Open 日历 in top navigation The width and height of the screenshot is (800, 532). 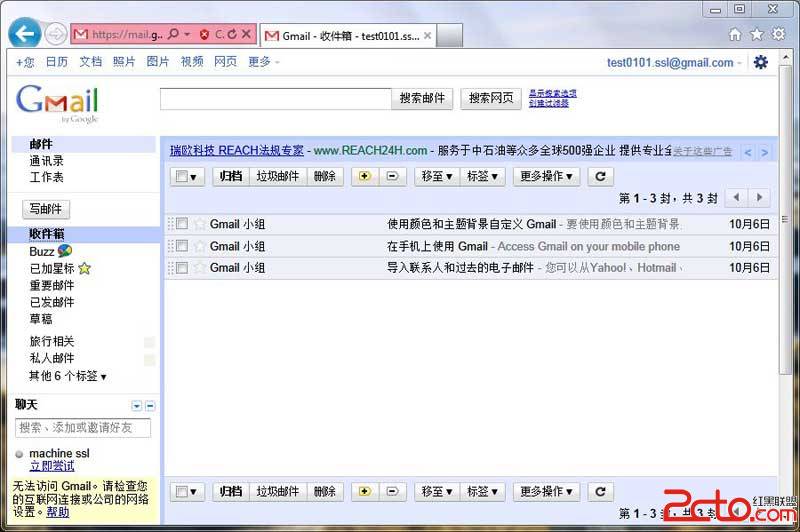(x=57, y=62)
